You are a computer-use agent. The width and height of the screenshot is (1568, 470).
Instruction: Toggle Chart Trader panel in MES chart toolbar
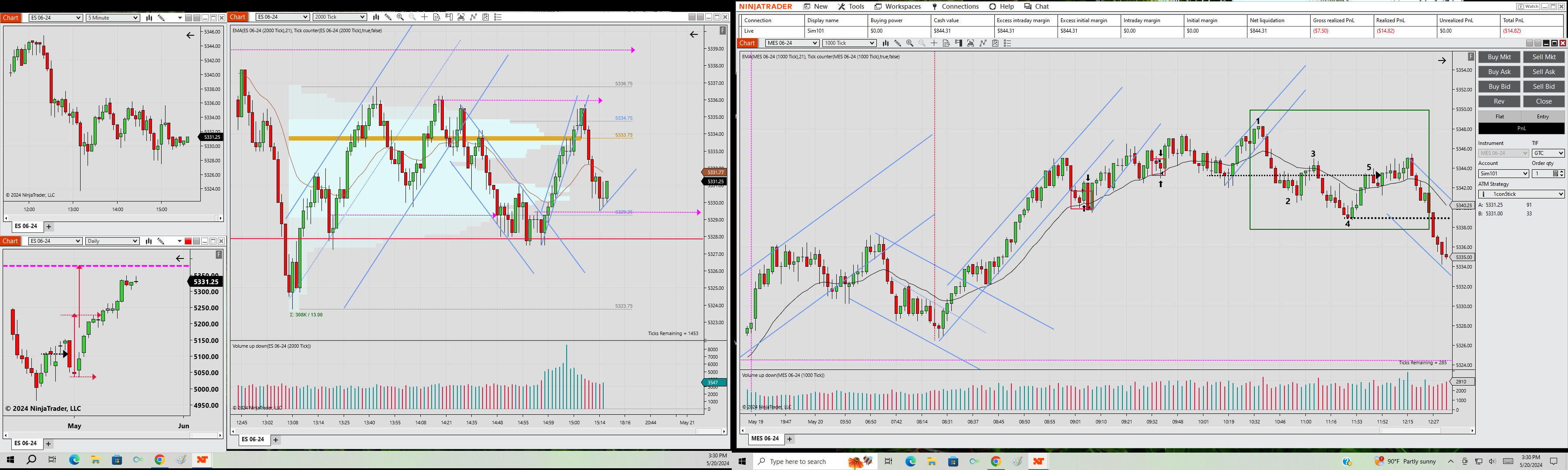958,43
